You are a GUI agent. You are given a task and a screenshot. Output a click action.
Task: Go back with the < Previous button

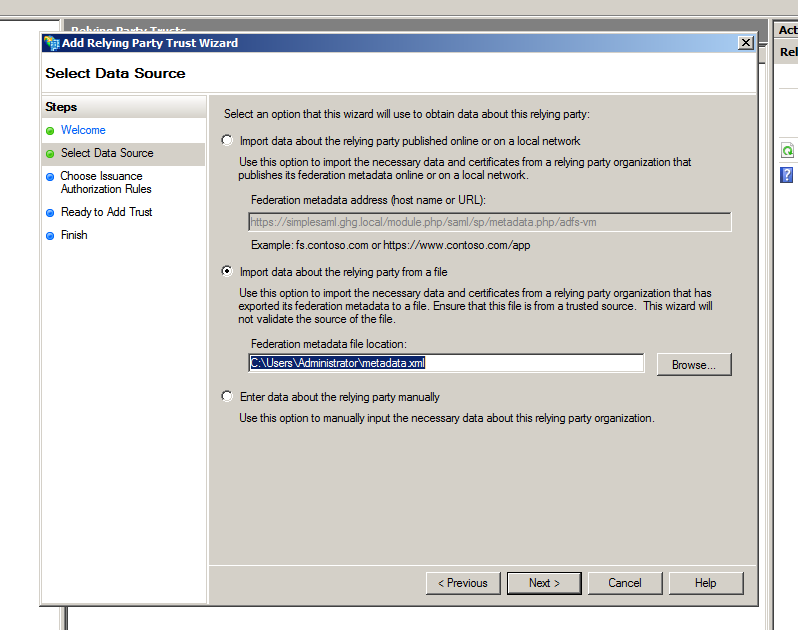[463, 583]
